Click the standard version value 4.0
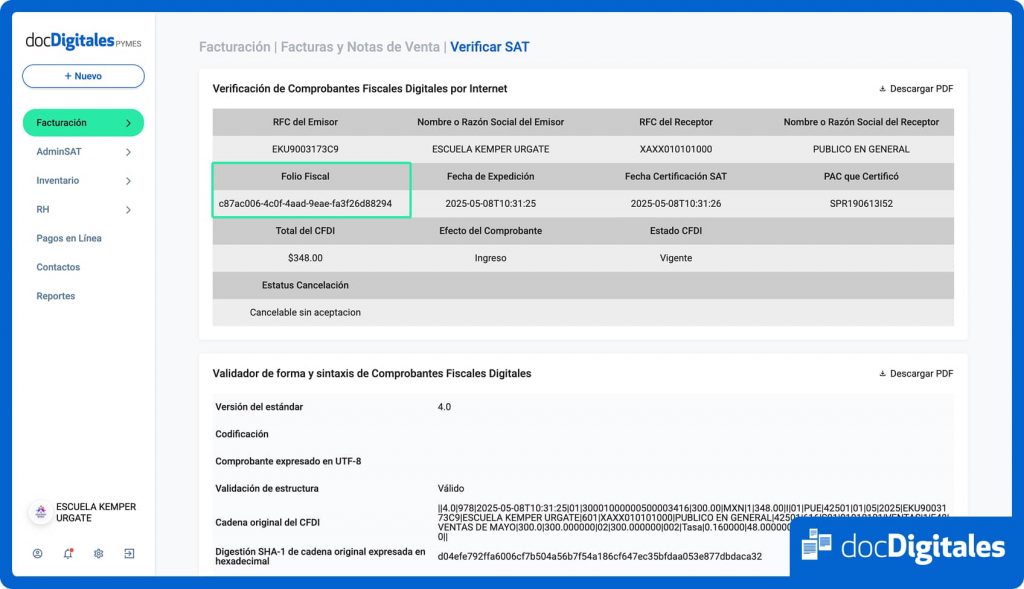1024x589 pixels. click(444, 407)
